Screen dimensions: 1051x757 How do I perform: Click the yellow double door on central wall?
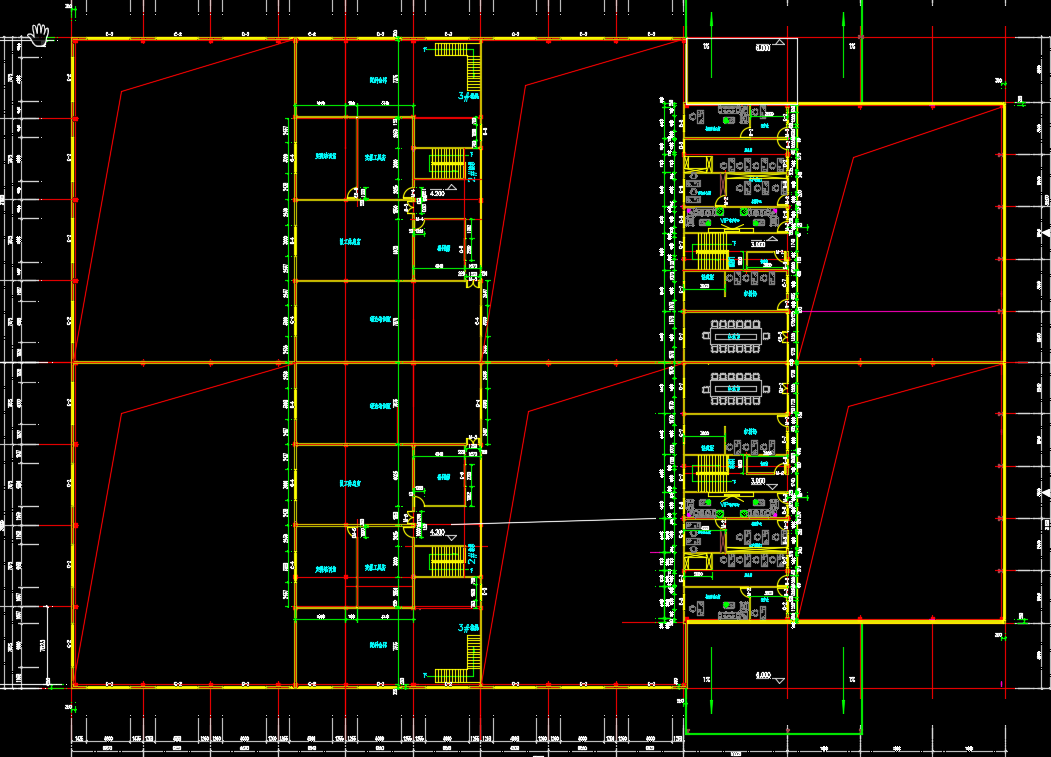[x=474, y=283]
